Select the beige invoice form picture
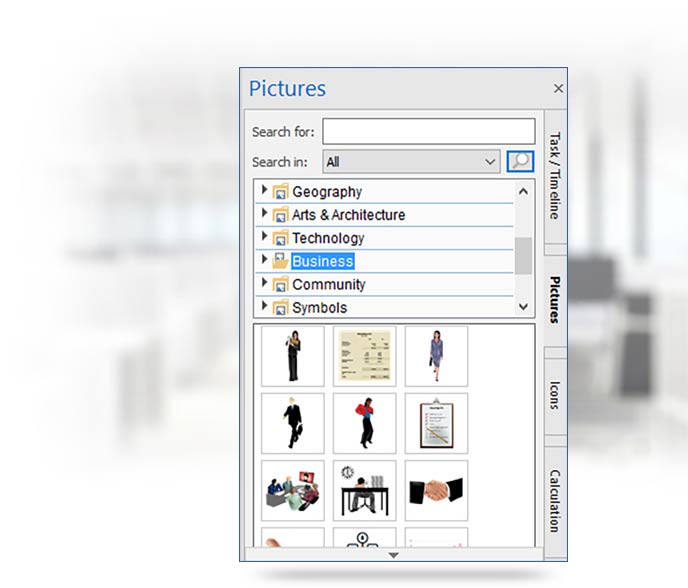 coord(365,356)
